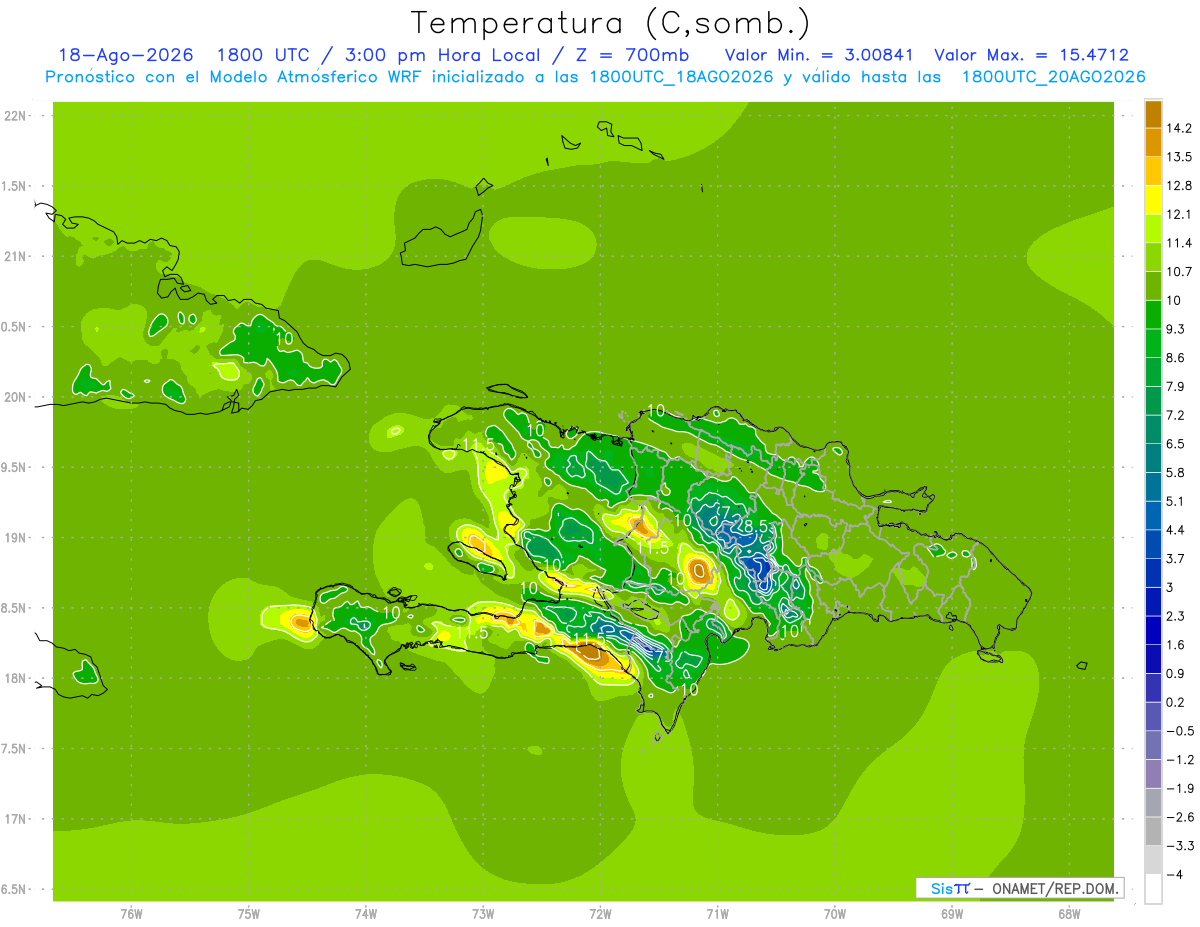Select valid-until time "1800UTC_20AGO2026"
The height and width of the screenshot is (927, 1200).
click(x=1053, y=77)
